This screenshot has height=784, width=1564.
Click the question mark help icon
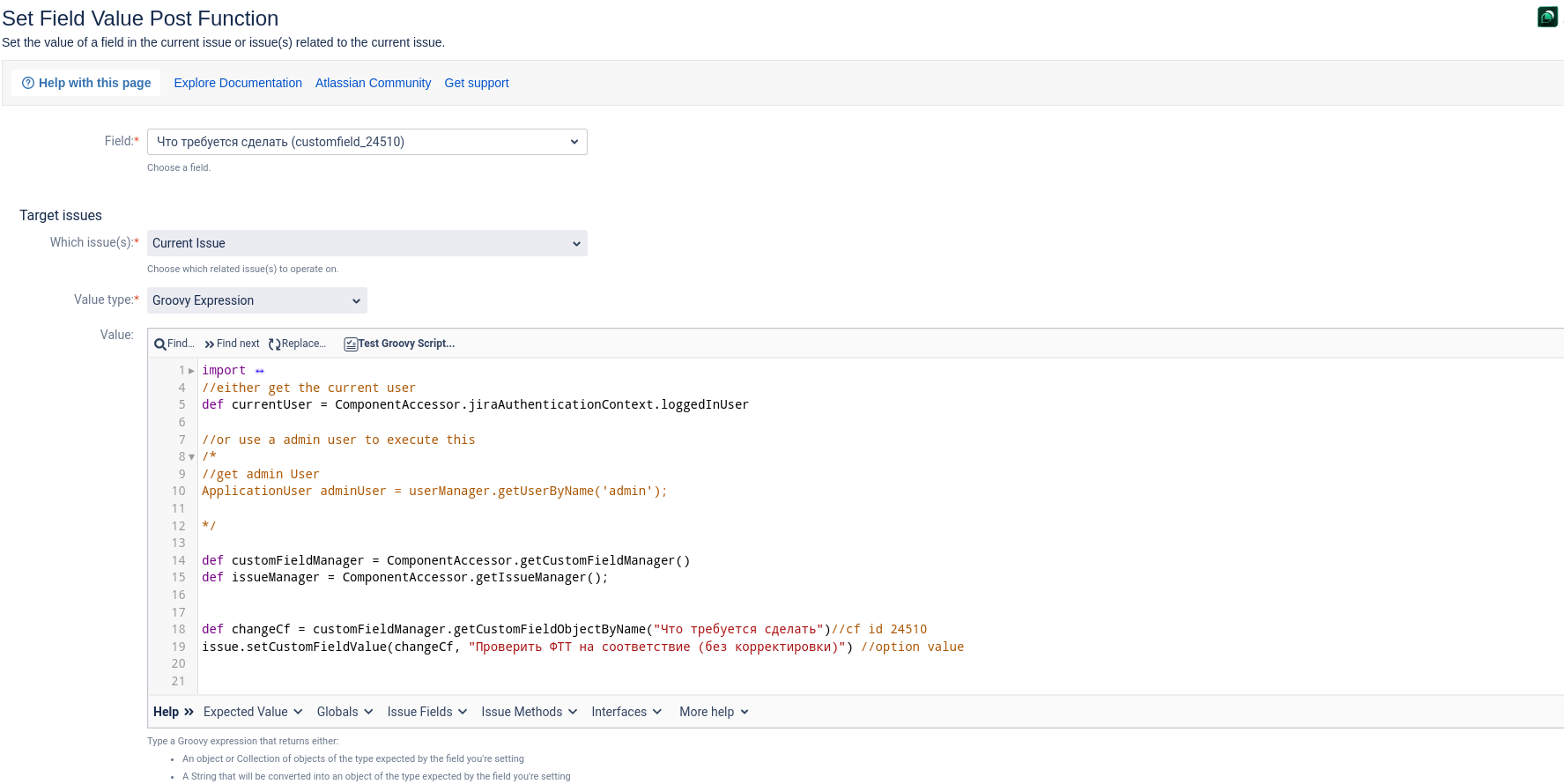[28, 83]
